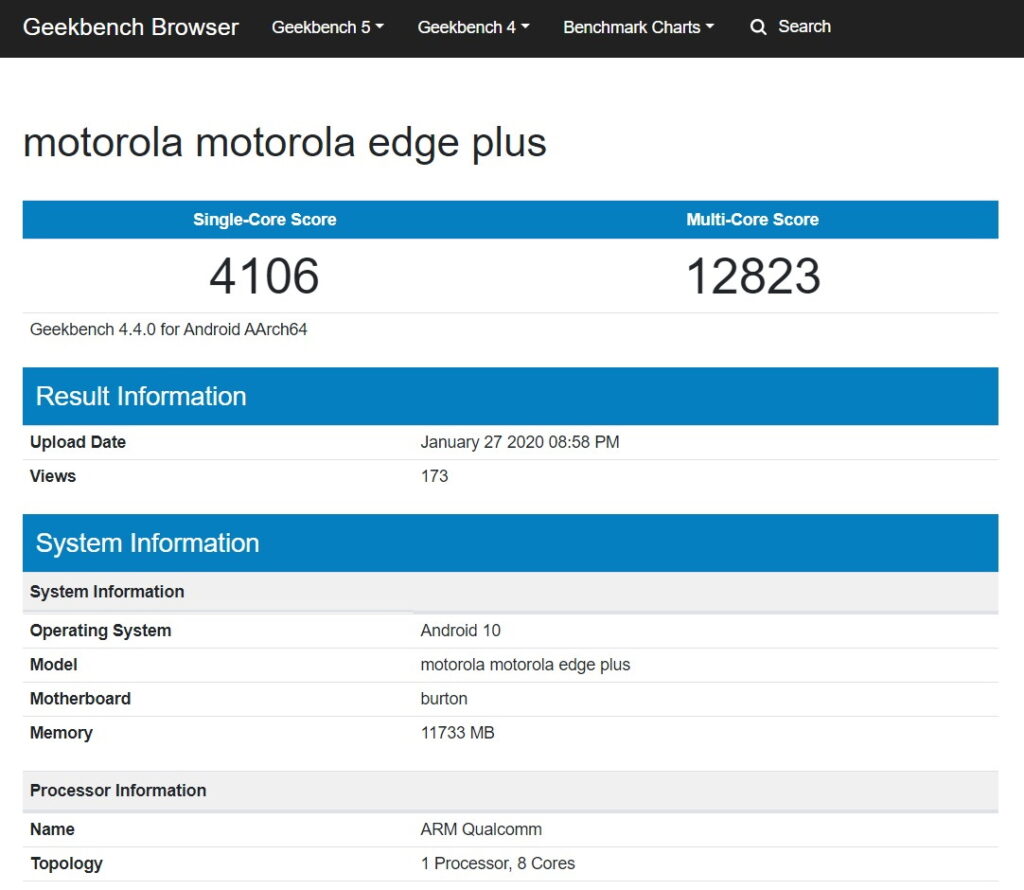Click the Multi-Core Score header
Viewport: 1024px width, 890px height.
click(x=752, y=219)
